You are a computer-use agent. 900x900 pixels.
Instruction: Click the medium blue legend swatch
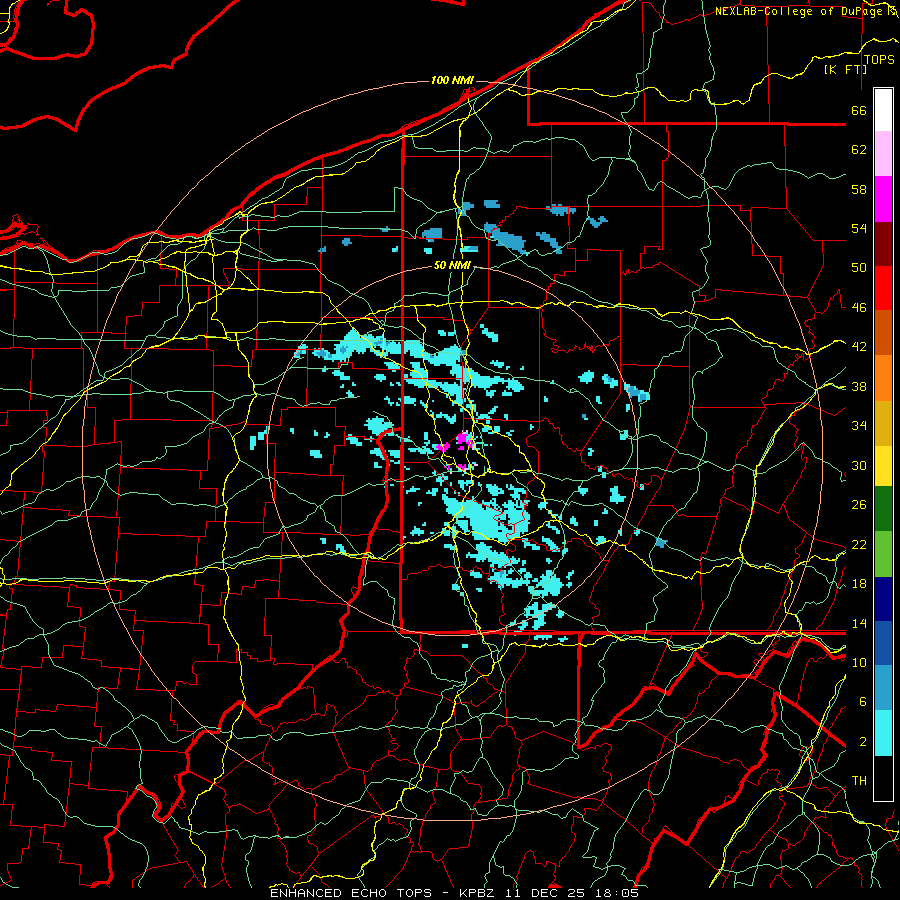coord(883,644)
